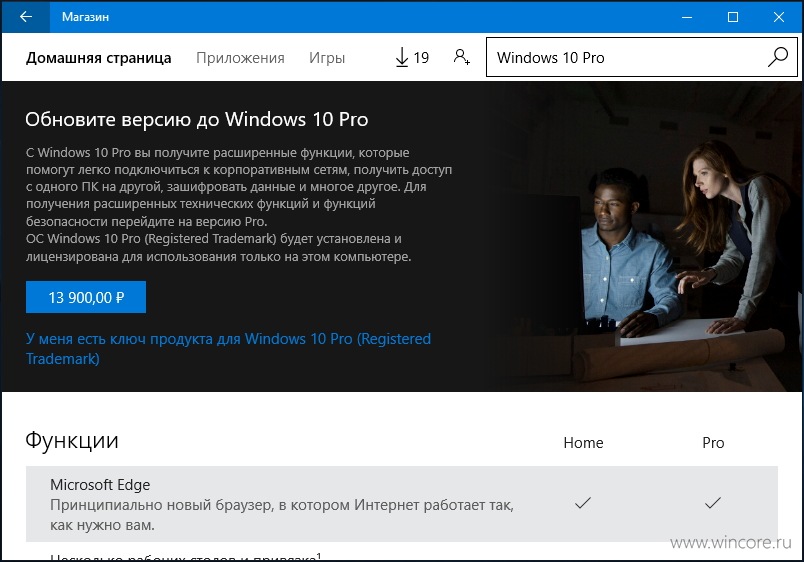Click the 'Обновите версию до Windows 10 Pro' title
Viewport: 804px width, 562px height.
[x=196, y=119]
